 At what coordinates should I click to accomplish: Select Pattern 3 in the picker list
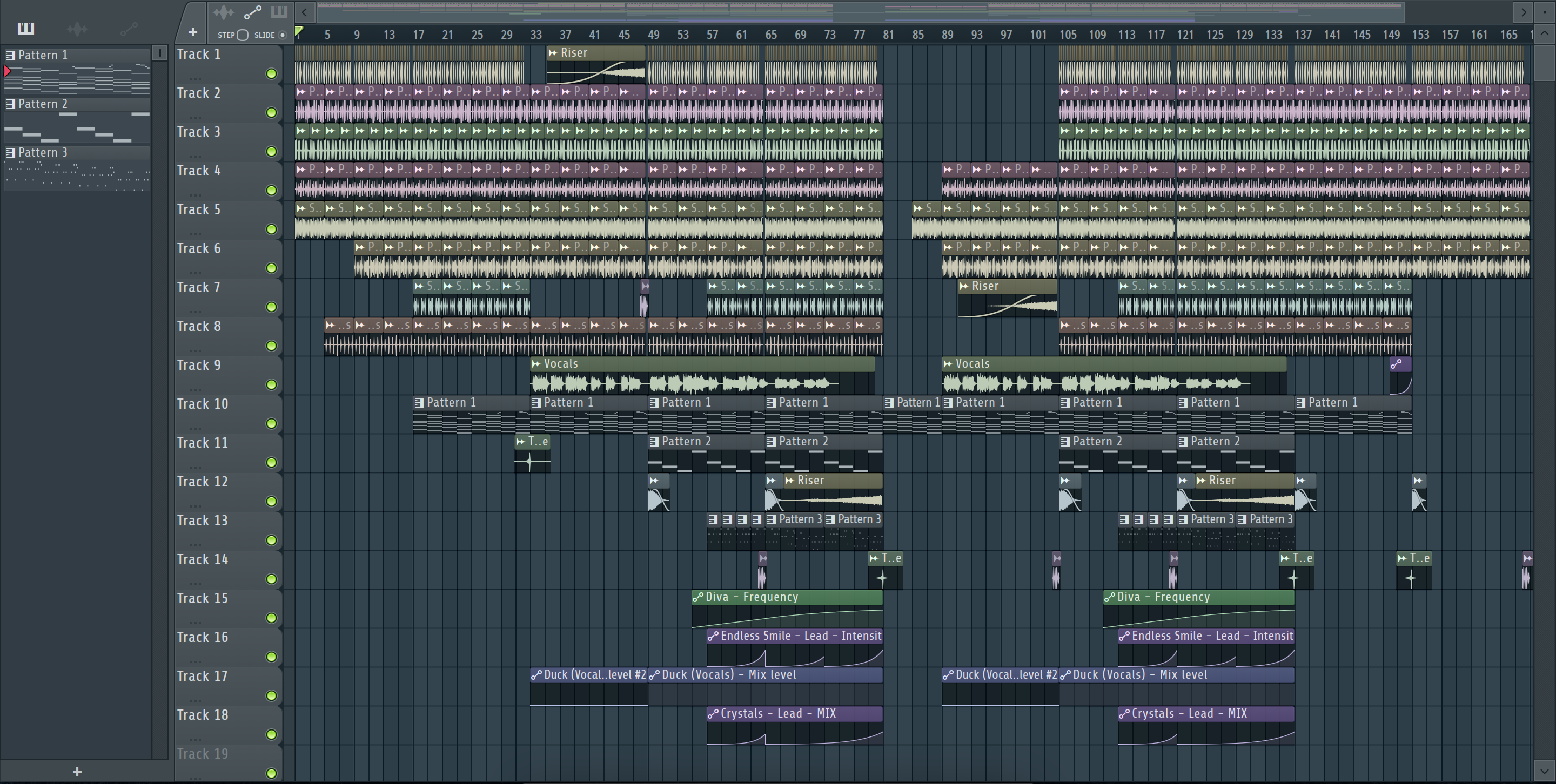click(77, 153)
